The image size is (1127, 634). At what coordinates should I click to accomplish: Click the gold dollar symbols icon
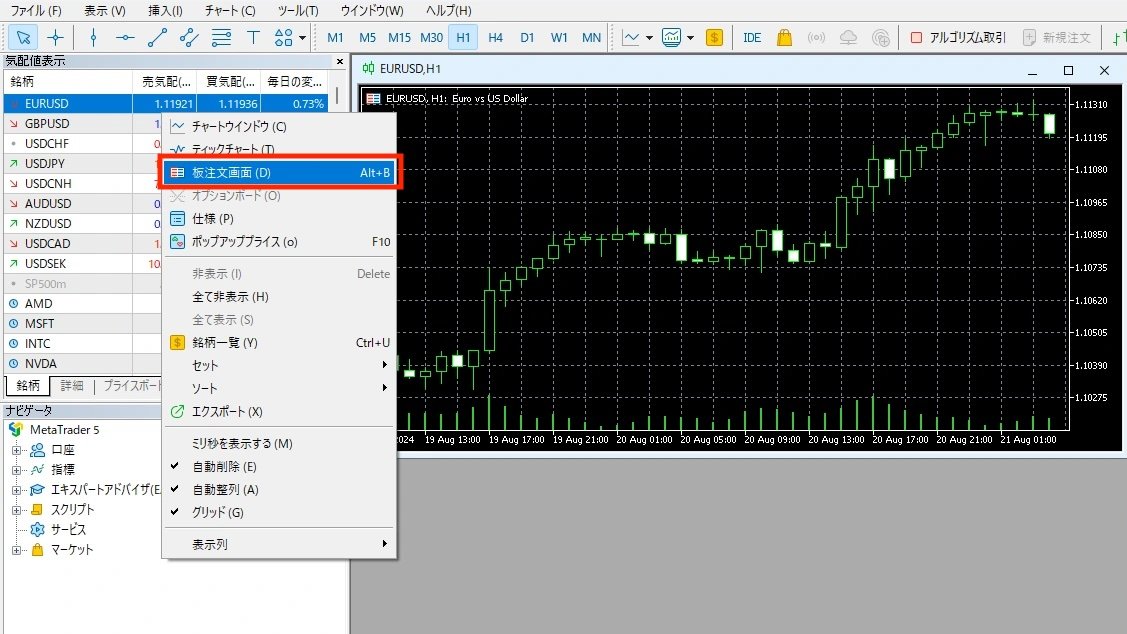click(x=714, y=37)
